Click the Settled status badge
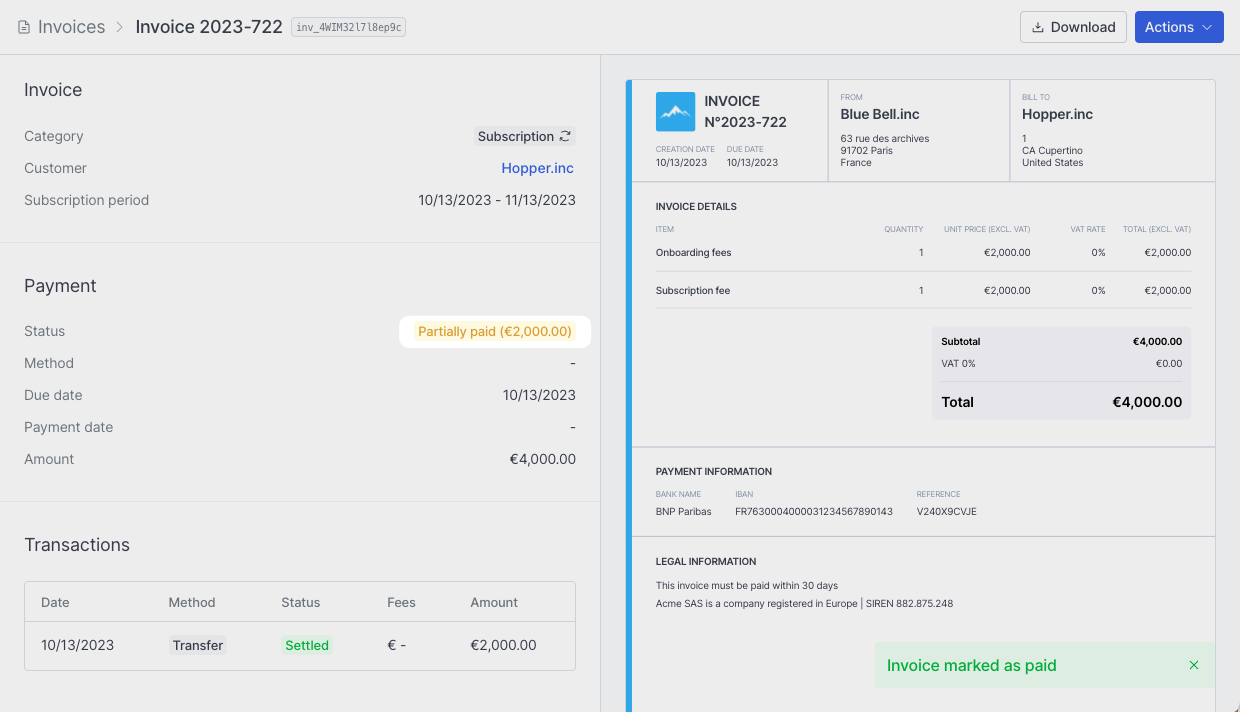This screenshot has height=712, width=1240. pyautogui.click(x=307, y=645)
